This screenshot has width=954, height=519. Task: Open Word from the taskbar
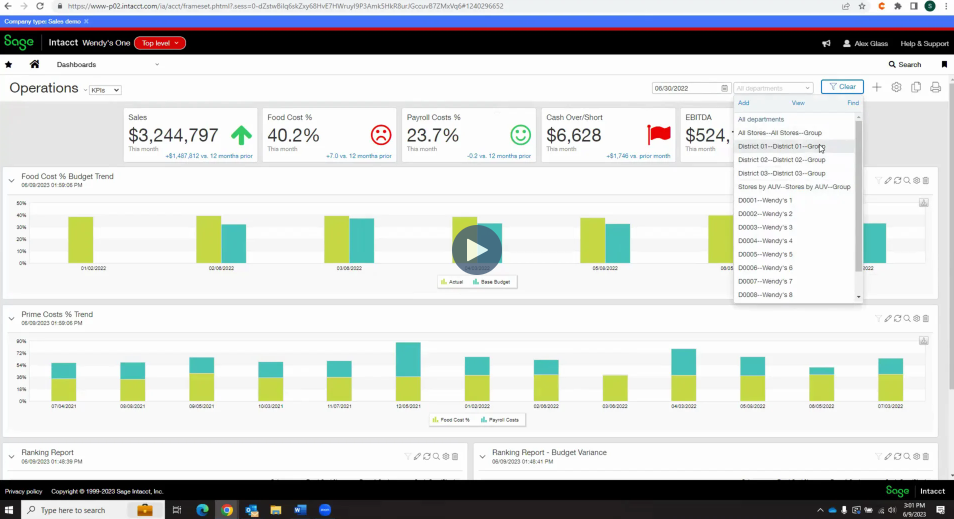click(x=300, y=510)
